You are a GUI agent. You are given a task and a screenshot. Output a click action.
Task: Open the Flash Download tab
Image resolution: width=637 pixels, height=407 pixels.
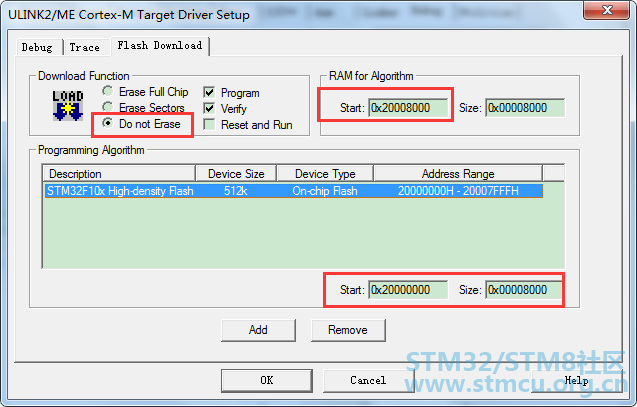pos(160,45)
